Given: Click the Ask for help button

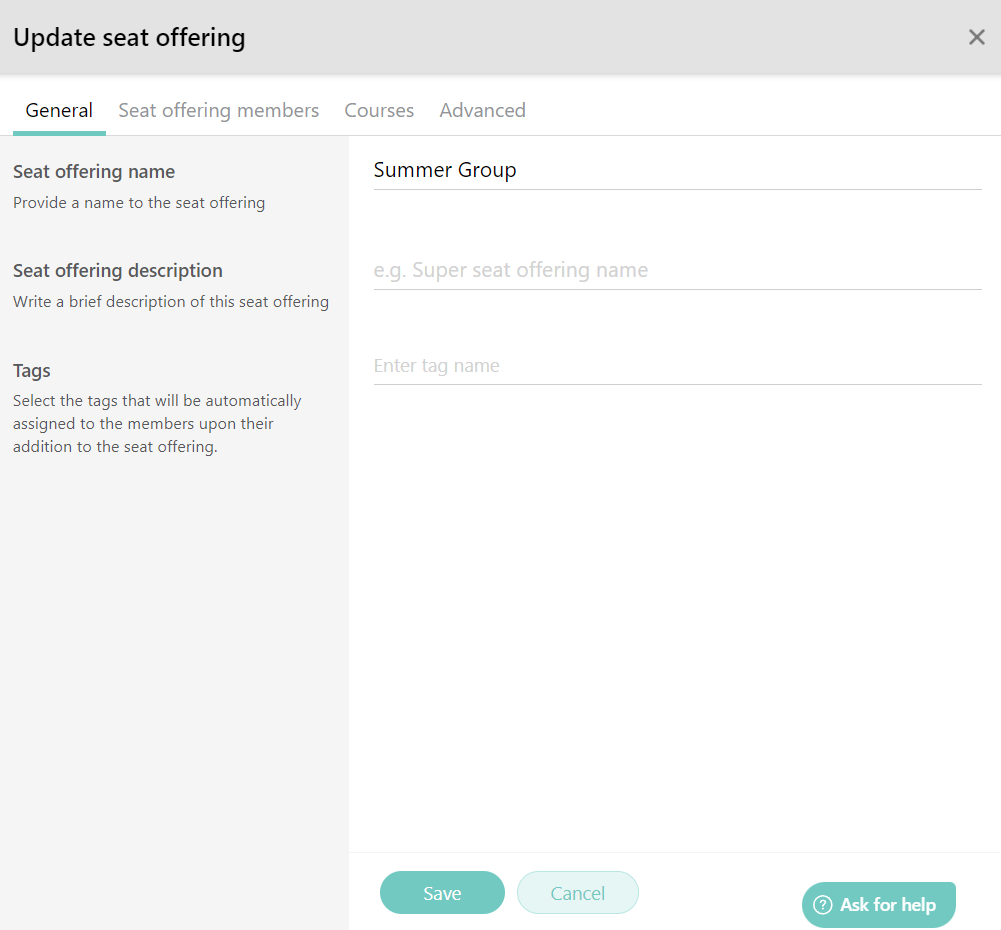Looking at the screenshot, I should coord(878,904).
